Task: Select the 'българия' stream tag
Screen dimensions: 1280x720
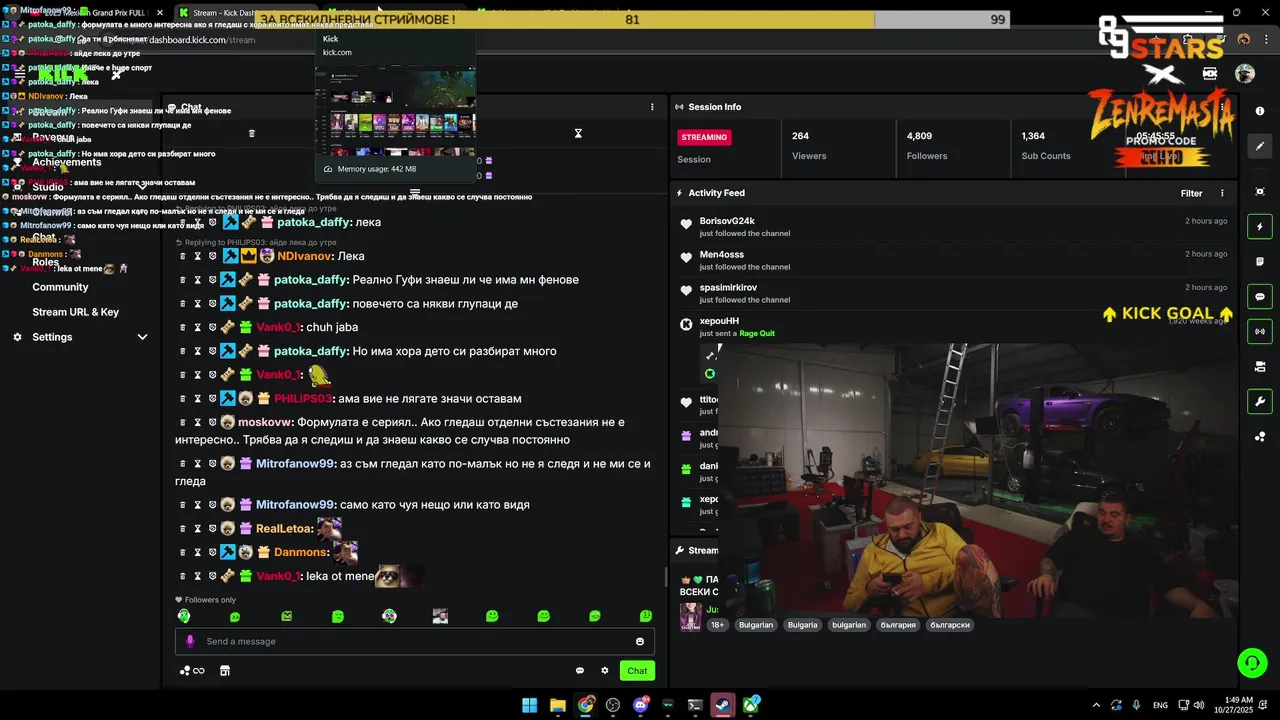Action: tap(898, 625)
